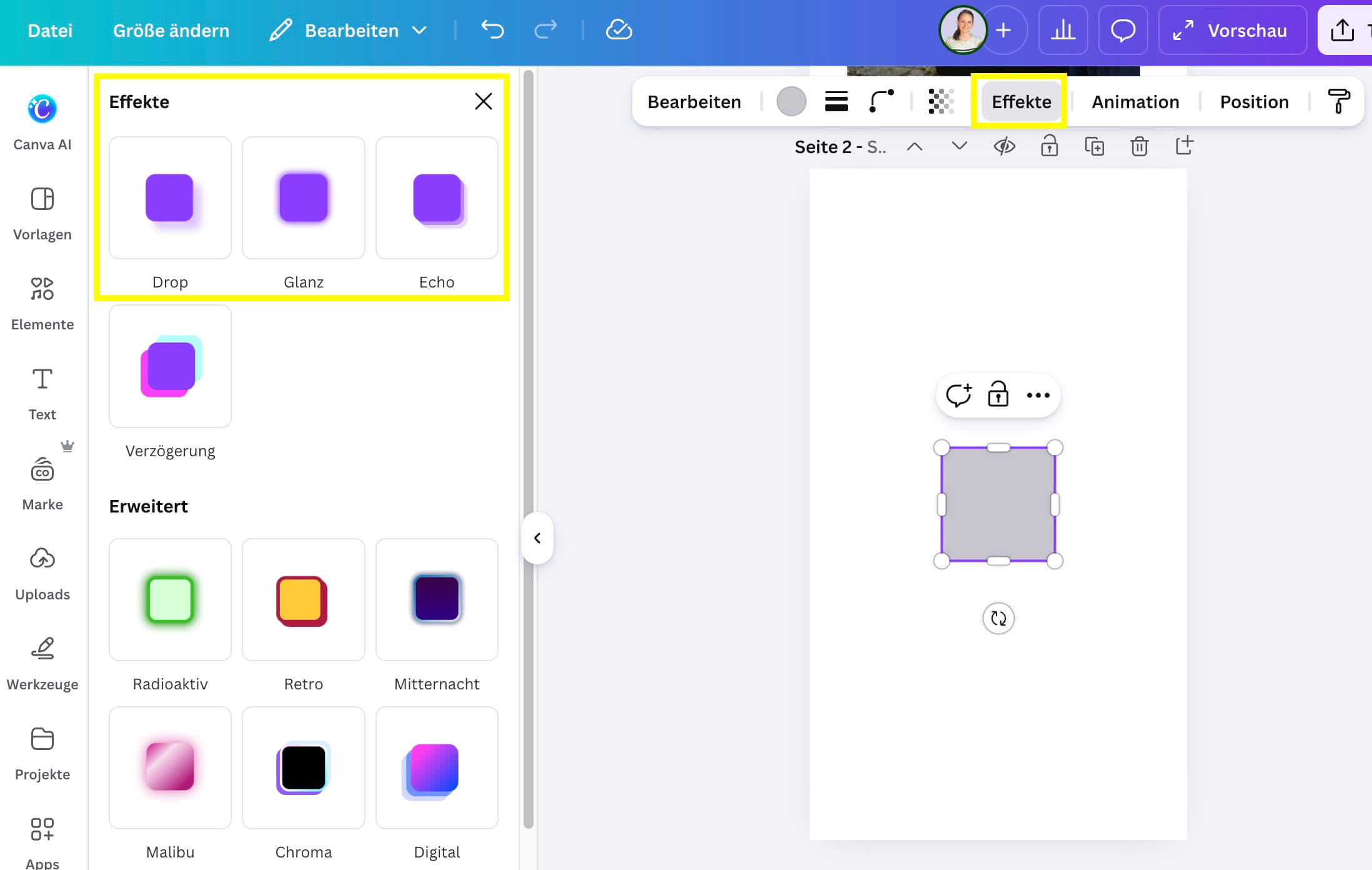Click the rotate handle below shape
1372x870 pixels.
[x=998, y=618]
